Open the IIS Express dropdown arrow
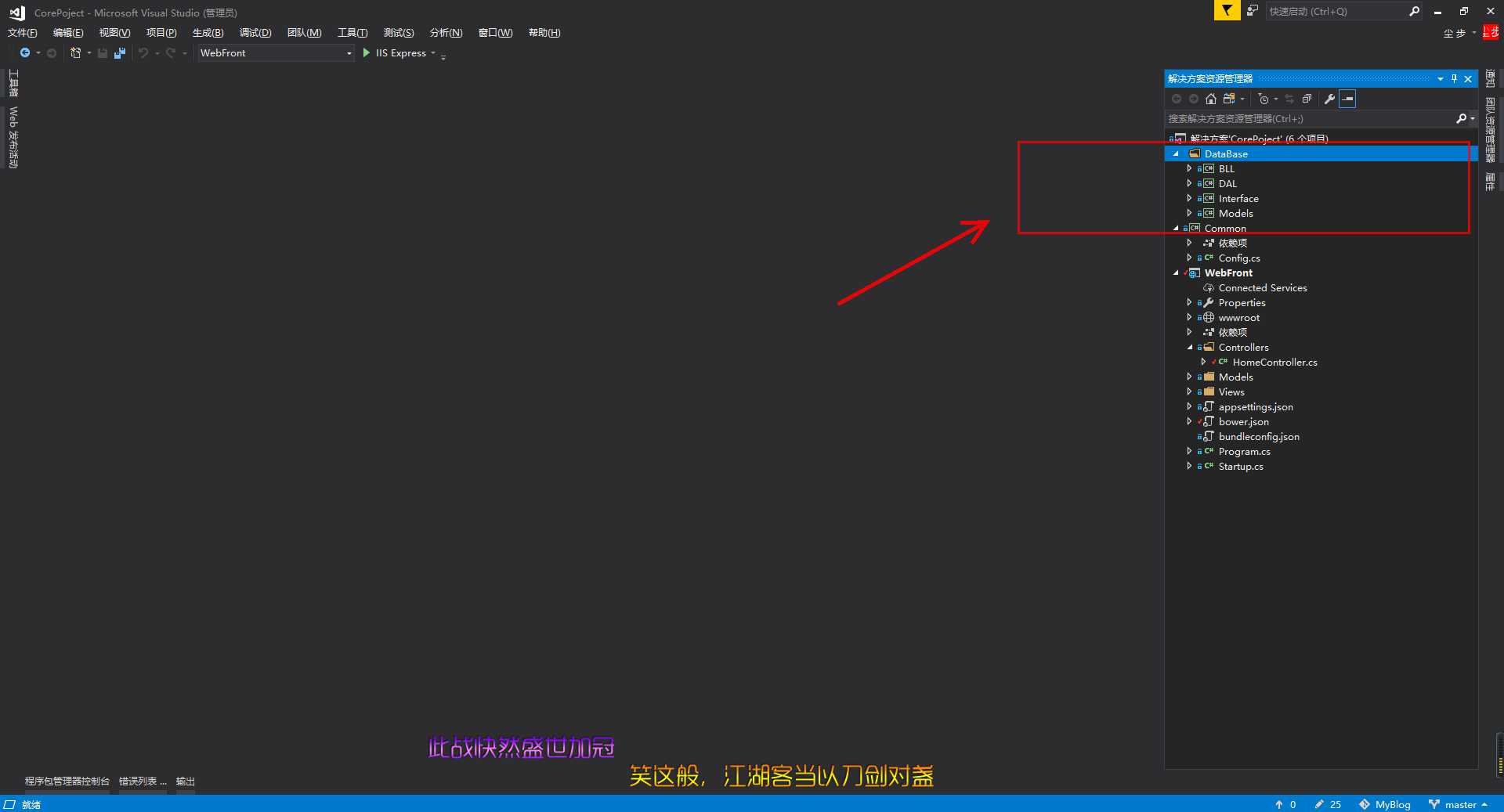The height and width of the screenshot is (812, 1504). (x=433, y=53)
